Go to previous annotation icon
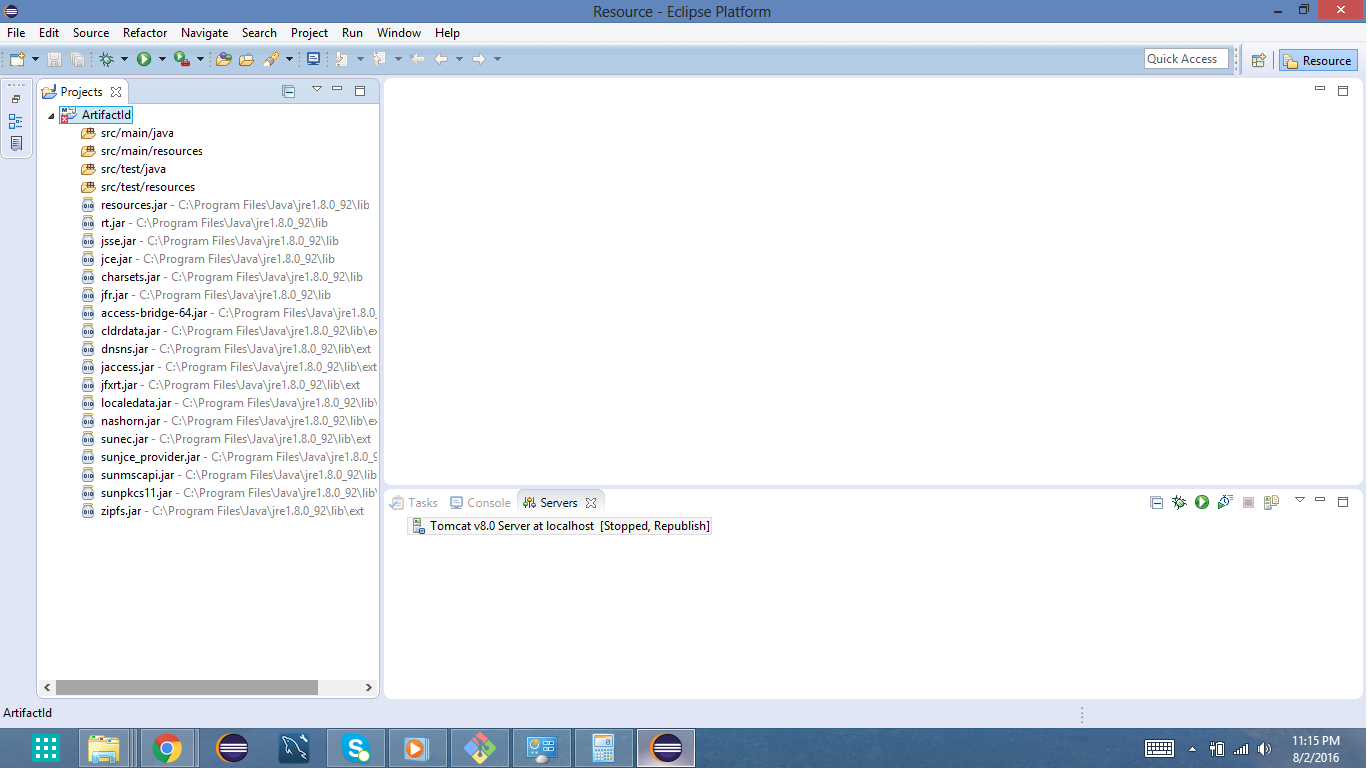This screenshot has height=769, width=1368. pyautogui.click(x=380, y=59)
